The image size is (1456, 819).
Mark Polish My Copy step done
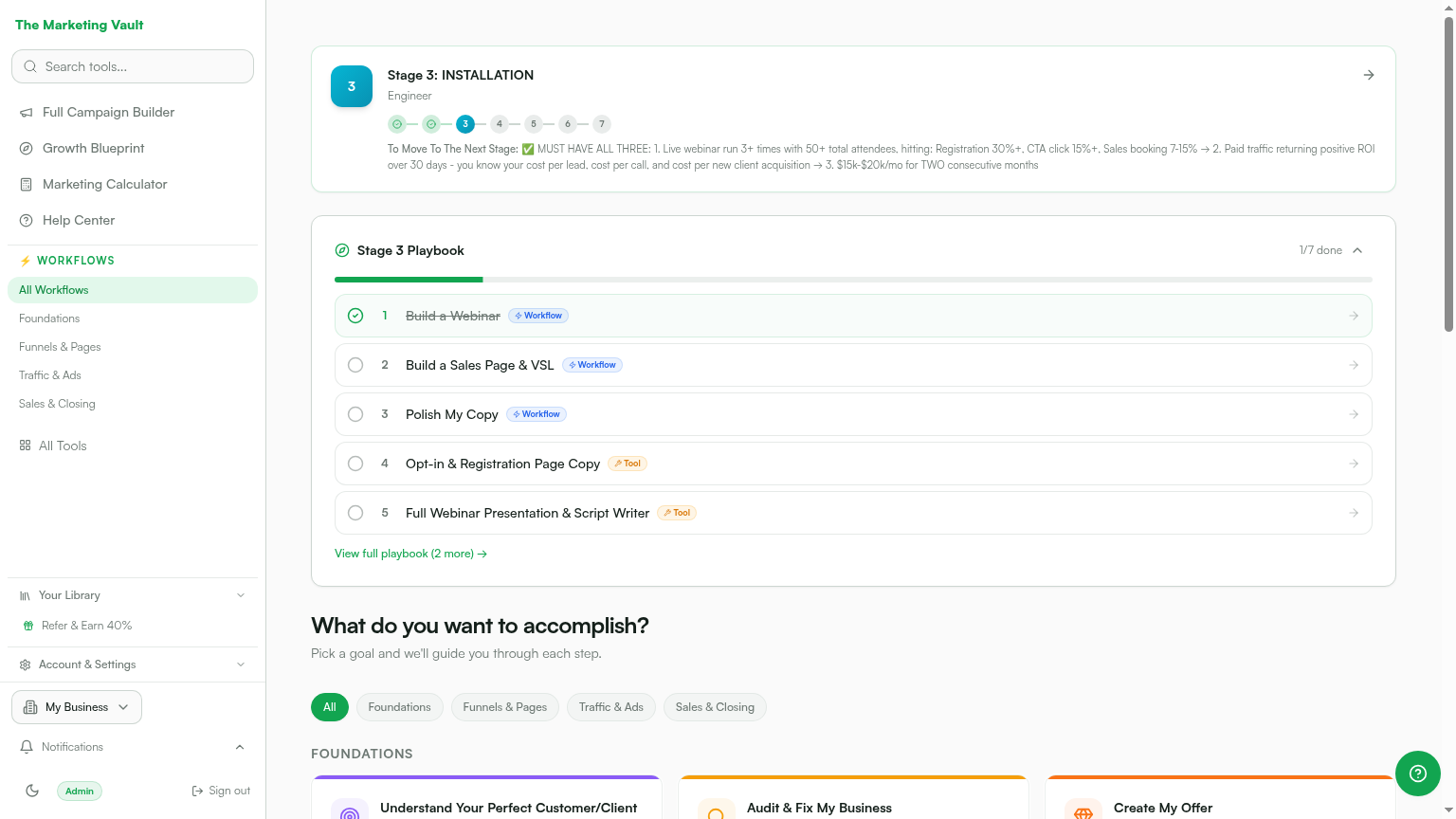(x=355, y=414)
